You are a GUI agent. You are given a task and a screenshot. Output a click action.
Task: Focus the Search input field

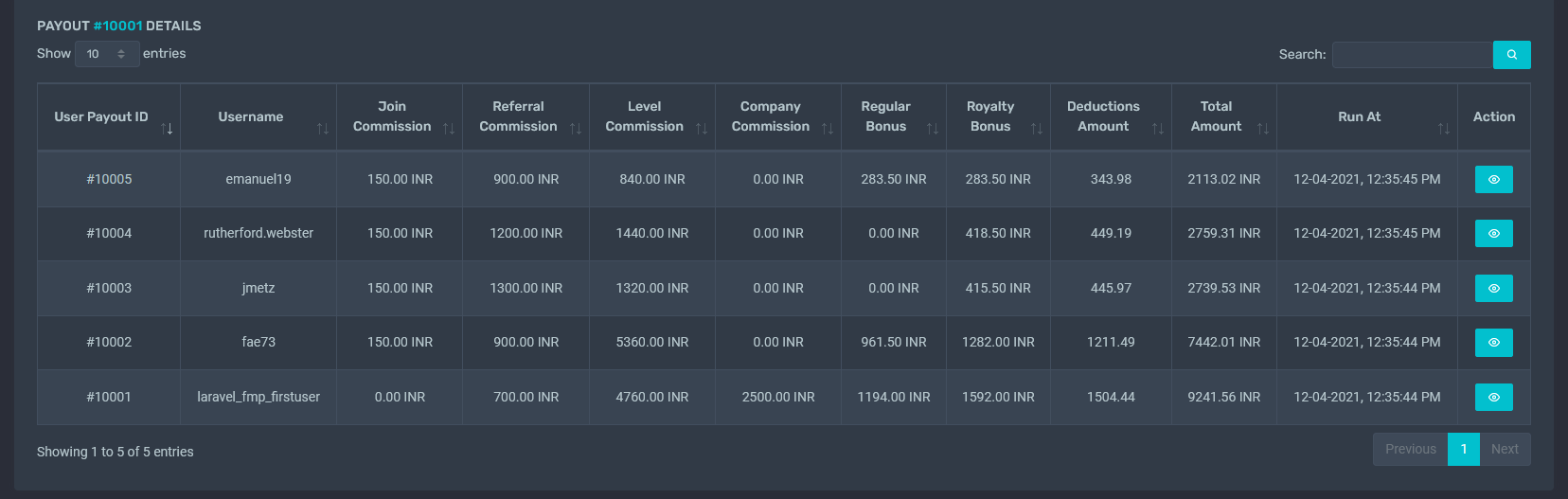[x=1412, y=55]
